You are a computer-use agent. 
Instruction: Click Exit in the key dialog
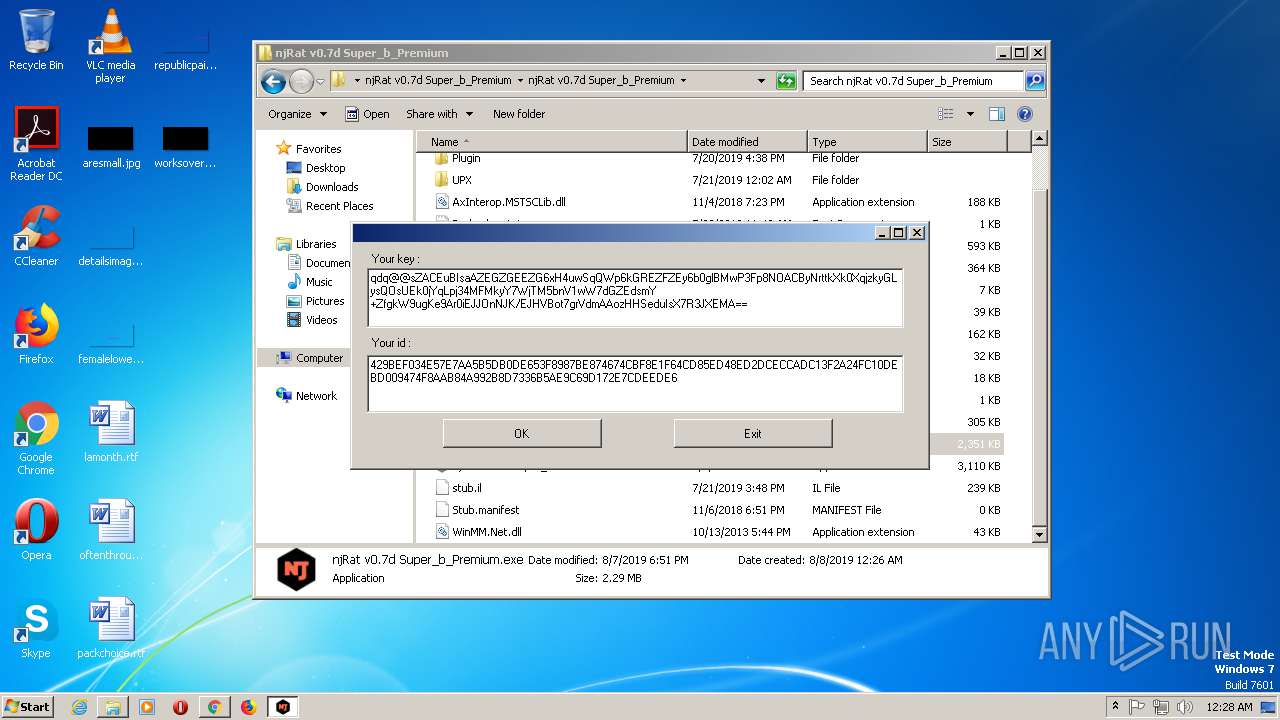tap(753, 433)
